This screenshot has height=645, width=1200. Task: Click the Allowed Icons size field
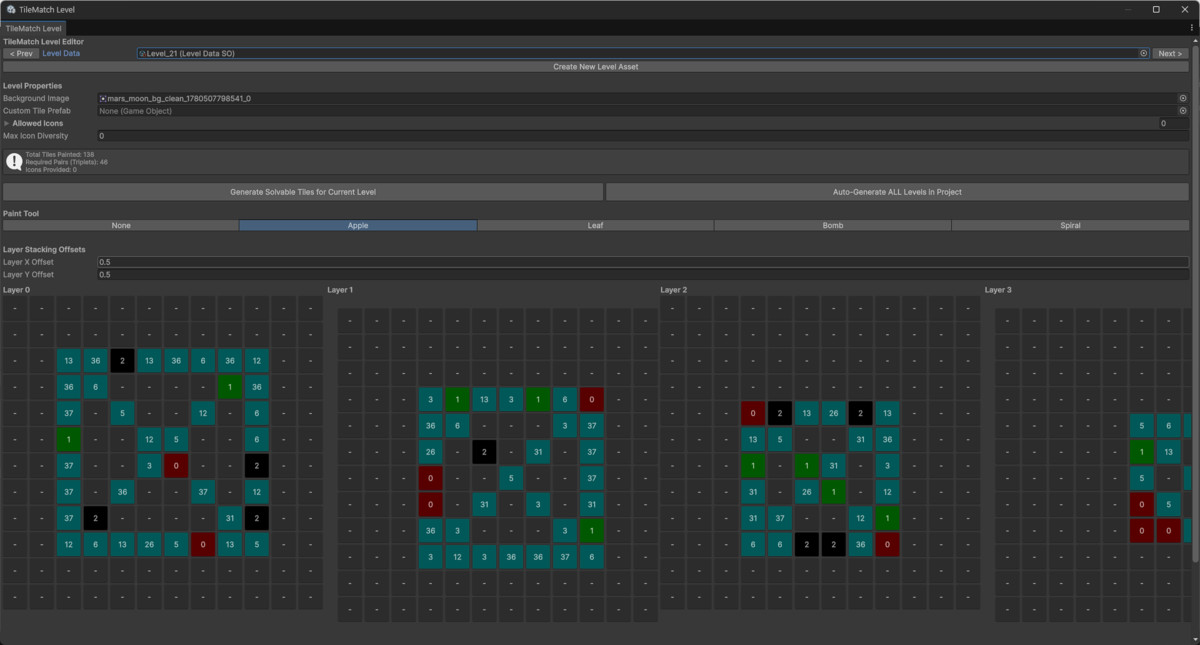point(1173,123)
